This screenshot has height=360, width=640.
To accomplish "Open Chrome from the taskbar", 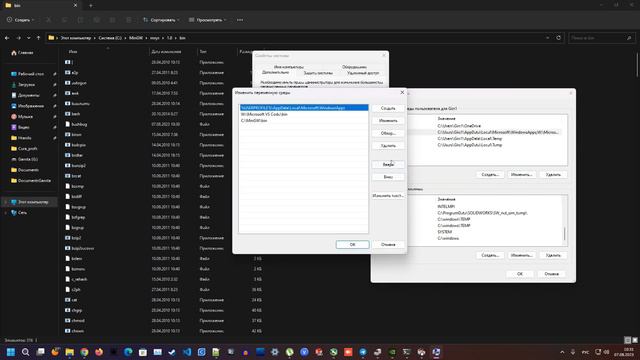I will click(x=84, y=352).
